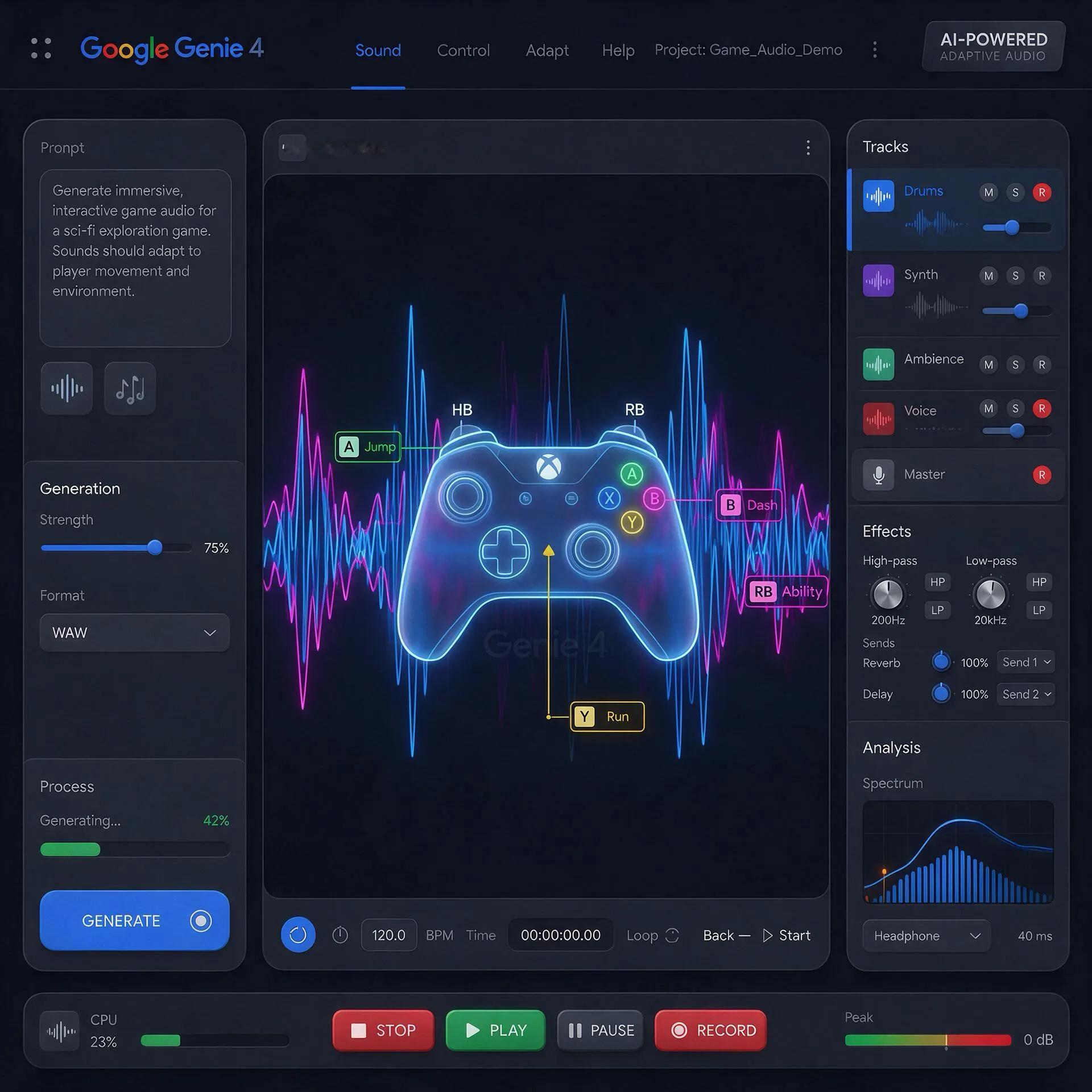The height and width of the screenshot is (1092, 1092).
Task: Open the Format WAW dropdown
Action: 135,632
